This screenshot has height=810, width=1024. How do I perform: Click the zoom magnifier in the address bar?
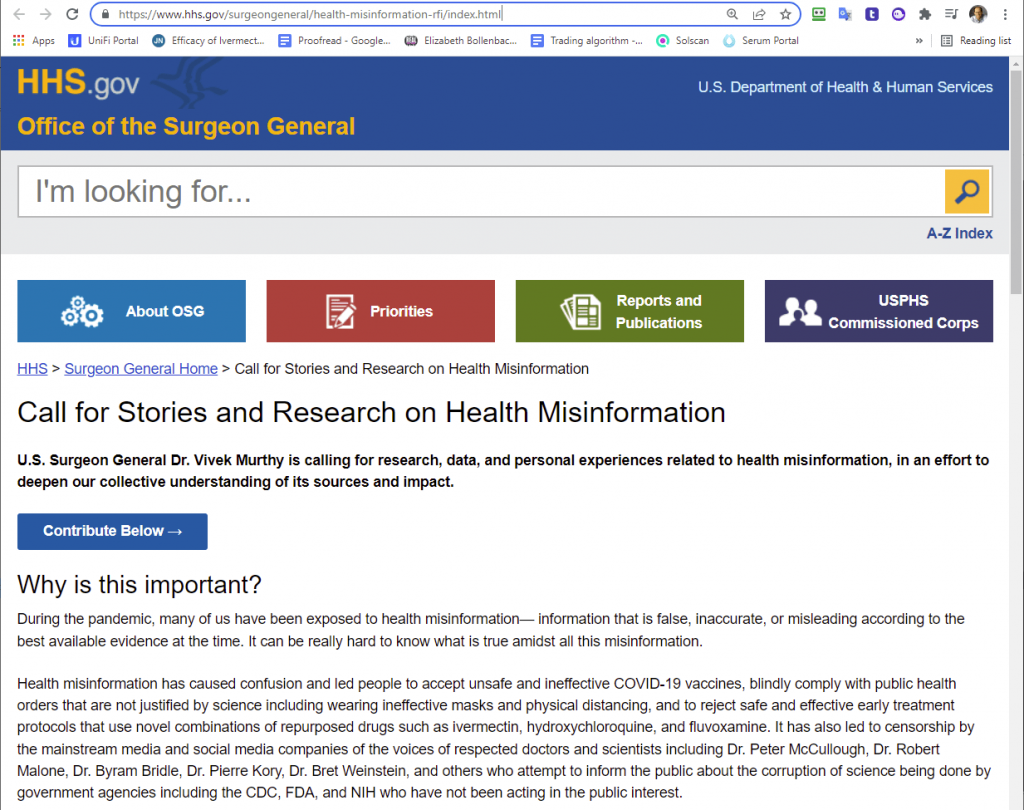coord(733,14)
